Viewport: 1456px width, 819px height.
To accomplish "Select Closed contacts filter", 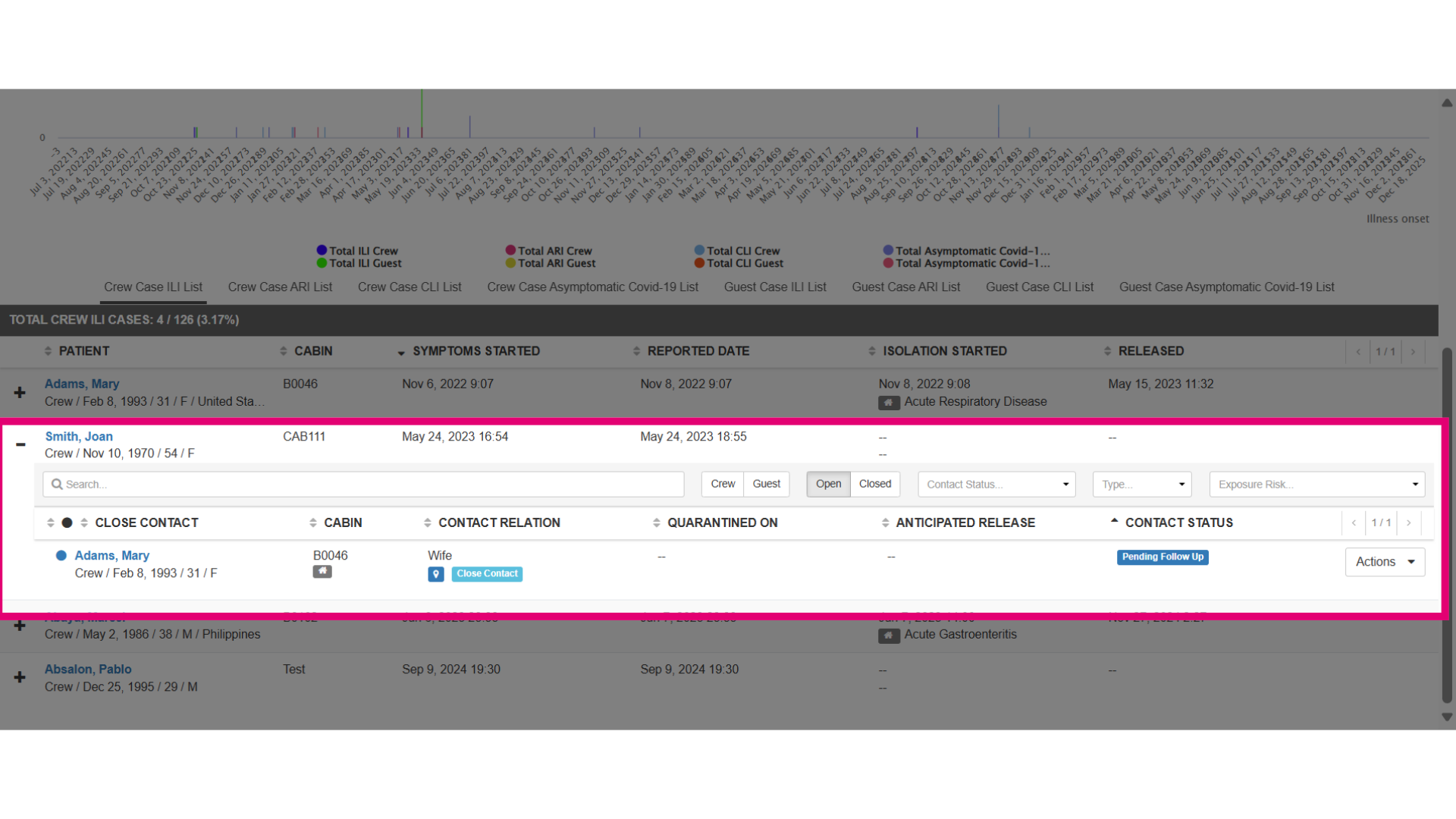I will [875, 484].
